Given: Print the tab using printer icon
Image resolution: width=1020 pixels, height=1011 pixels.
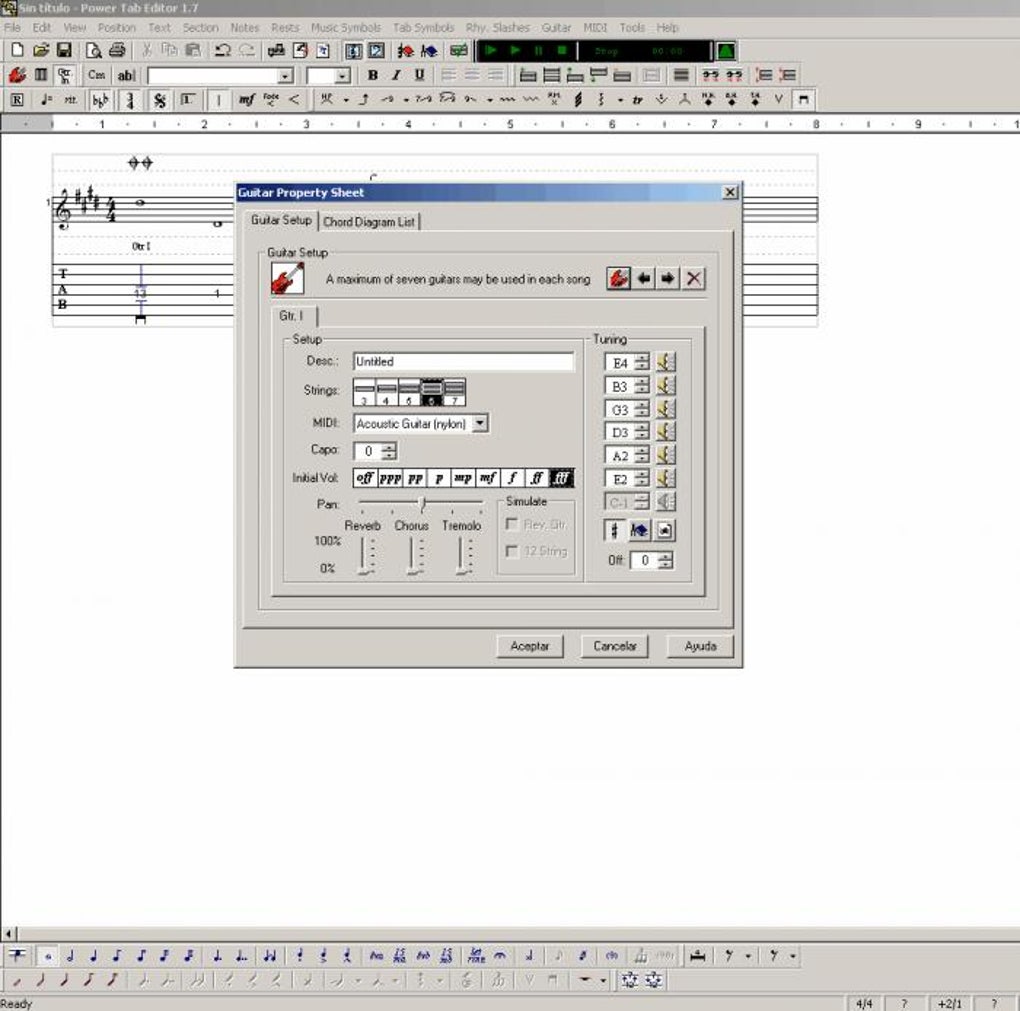Looking at the screenshot, I should [117, 50].
